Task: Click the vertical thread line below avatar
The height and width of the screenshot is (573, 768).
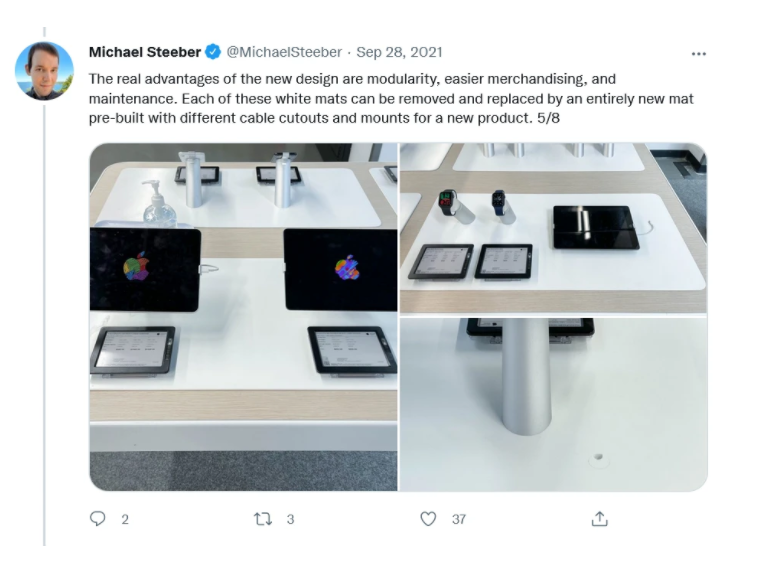Action: tap(44, 325)
